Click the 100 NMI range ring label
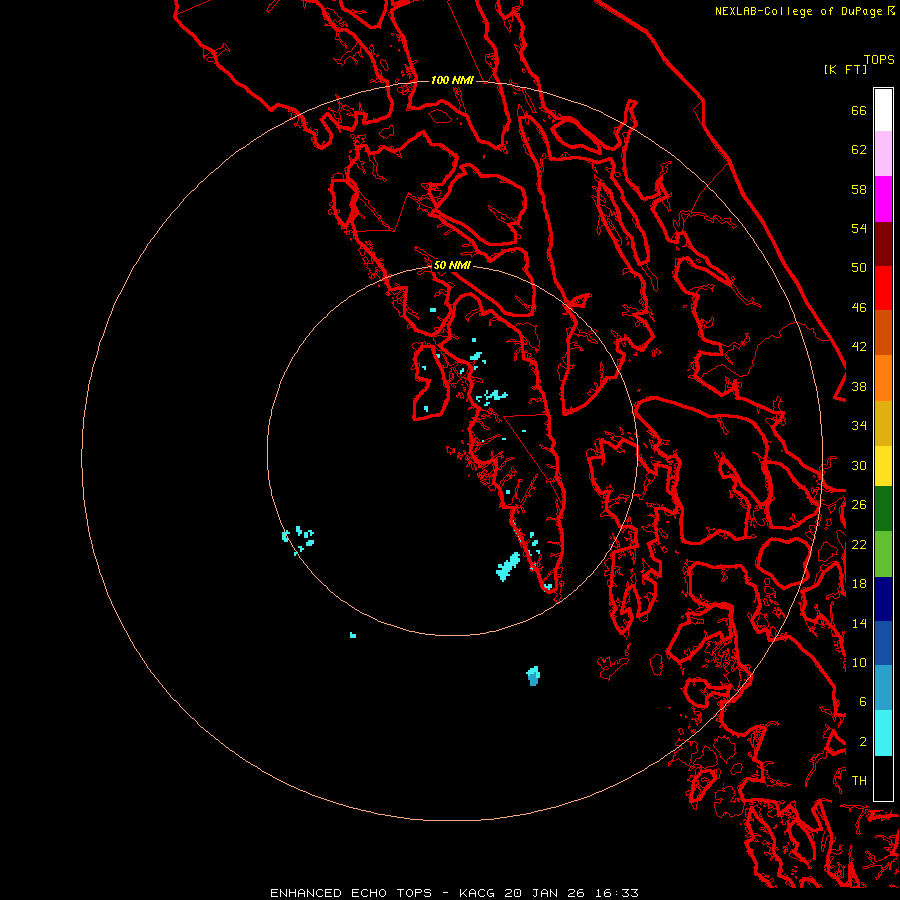The width and height of the screenshot is (900, 900). point(452,80)
